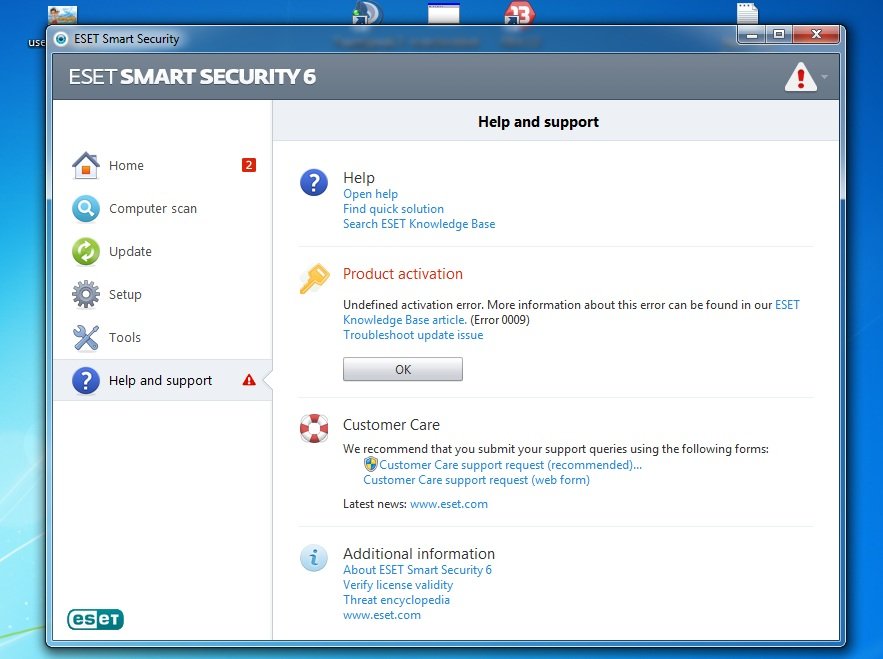Click the green Update arrows icon
883x659 pixels.
pos(86,251)
